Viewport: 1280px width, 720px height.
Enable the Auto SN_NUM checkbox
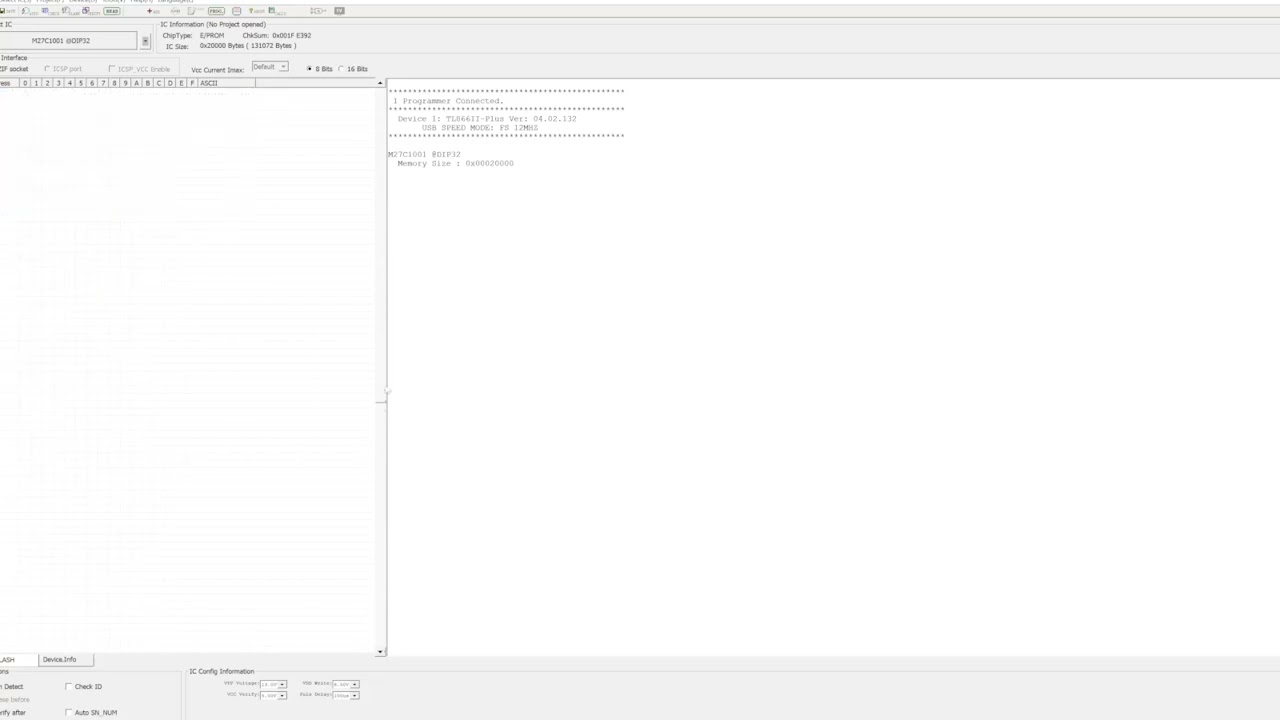(x=69, y=712)
